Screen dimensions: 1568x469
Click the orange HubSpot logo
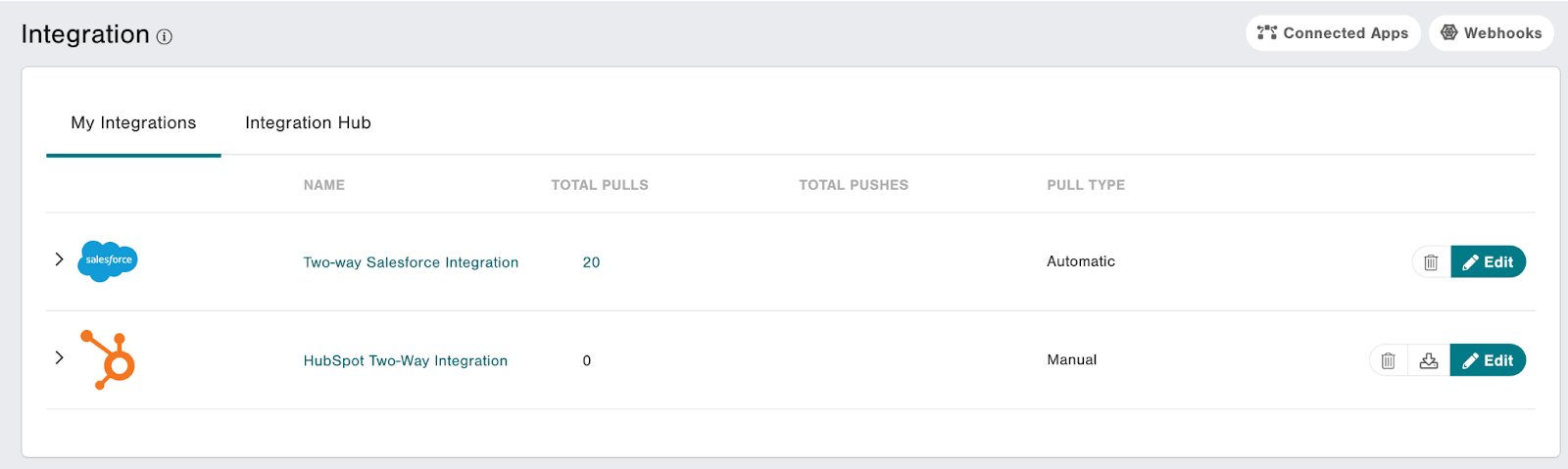110,359
